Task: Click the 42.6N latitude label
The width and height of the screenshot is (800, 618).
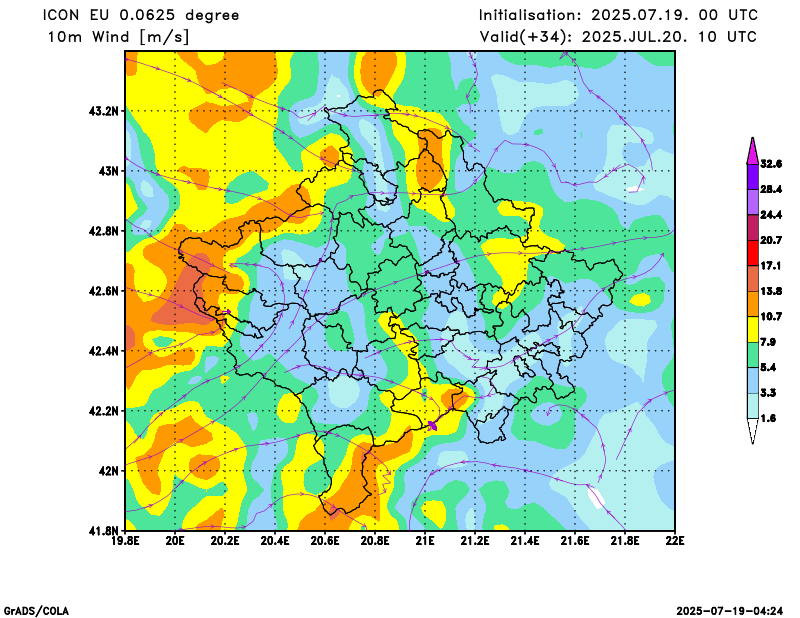Action: point(104,291)
